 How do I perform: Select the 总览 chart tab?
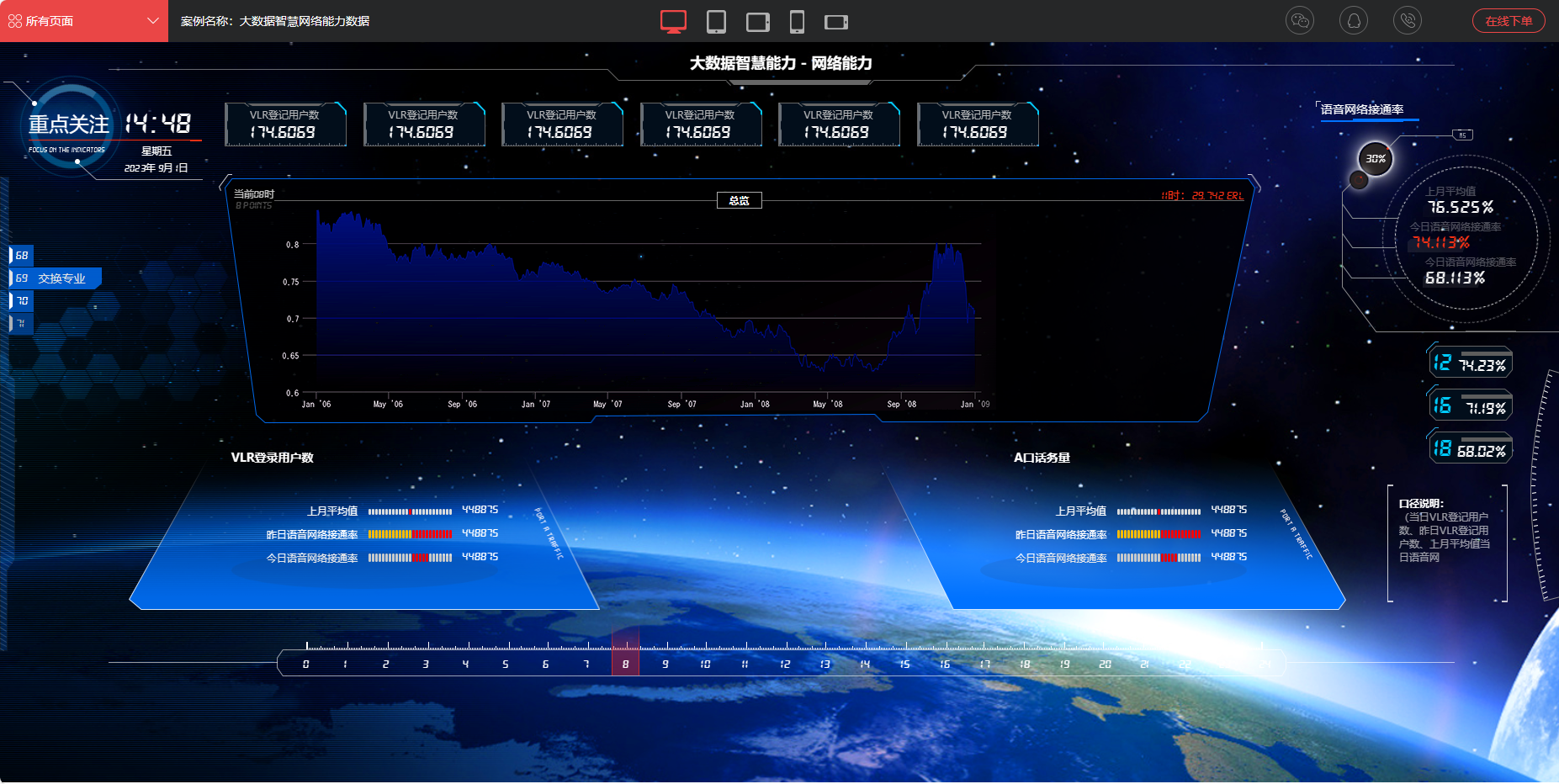click(739, 200)
